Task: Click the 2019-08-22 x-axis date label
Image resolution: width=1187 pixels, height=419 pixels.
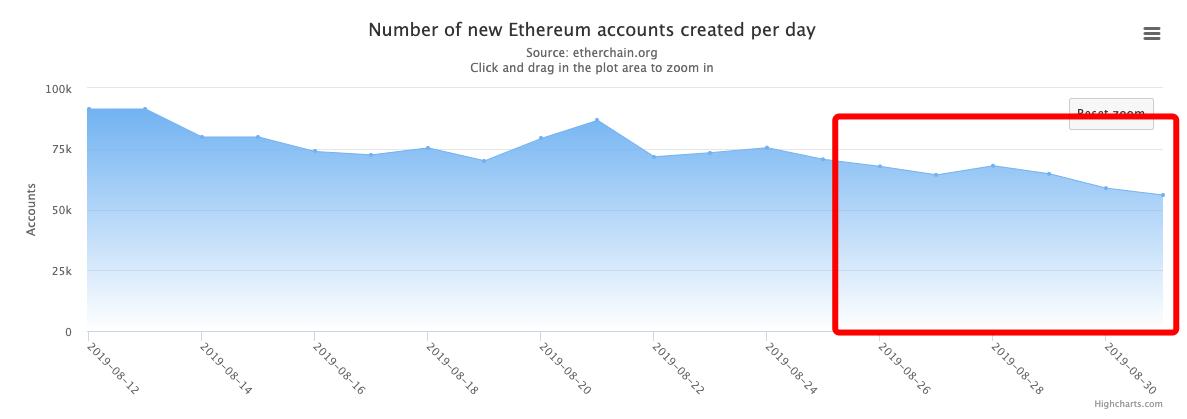Action: click(x=678, y=369)
